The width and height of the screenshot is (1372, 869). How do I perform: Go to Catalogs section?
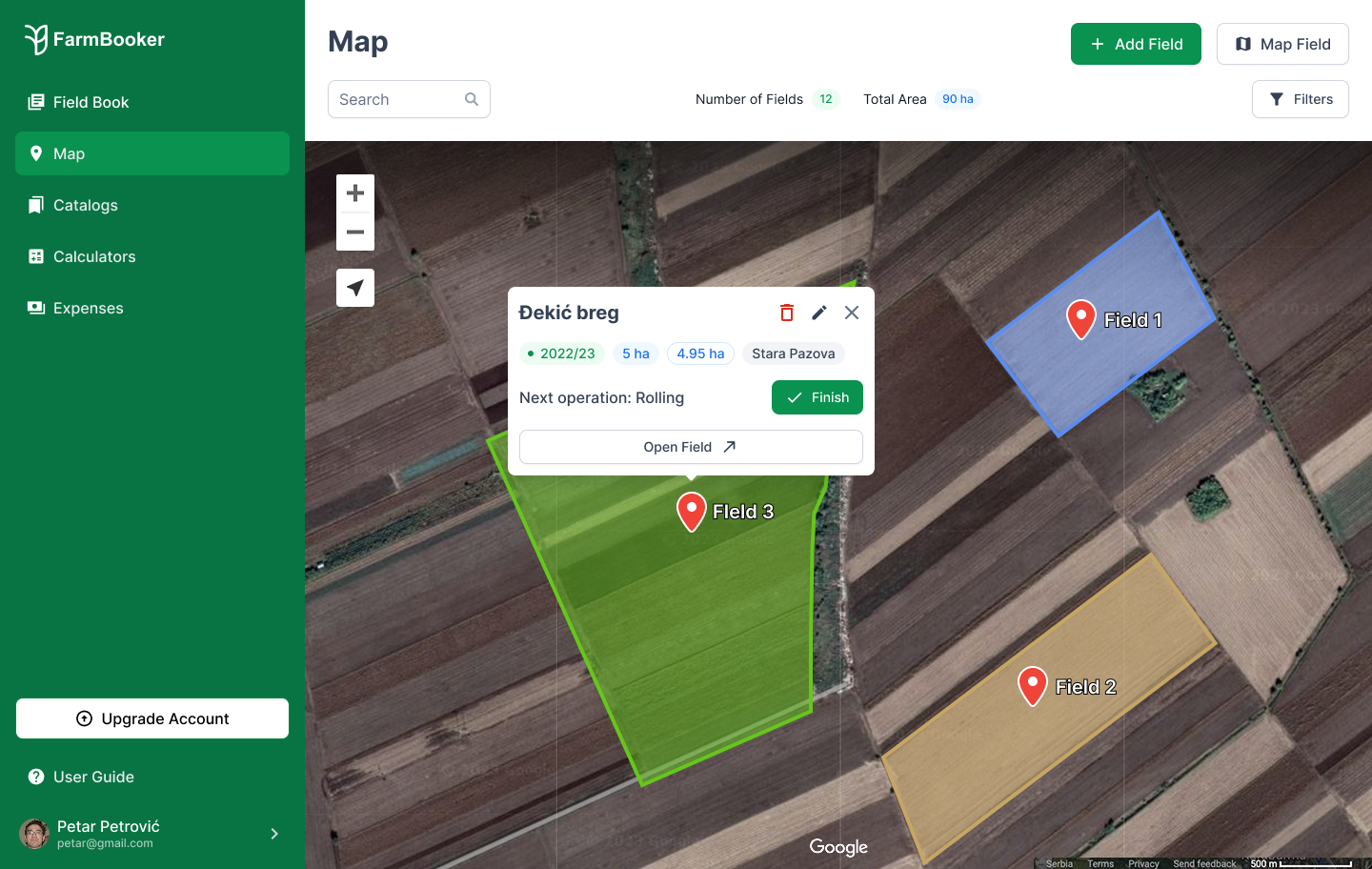pos(86,205)
